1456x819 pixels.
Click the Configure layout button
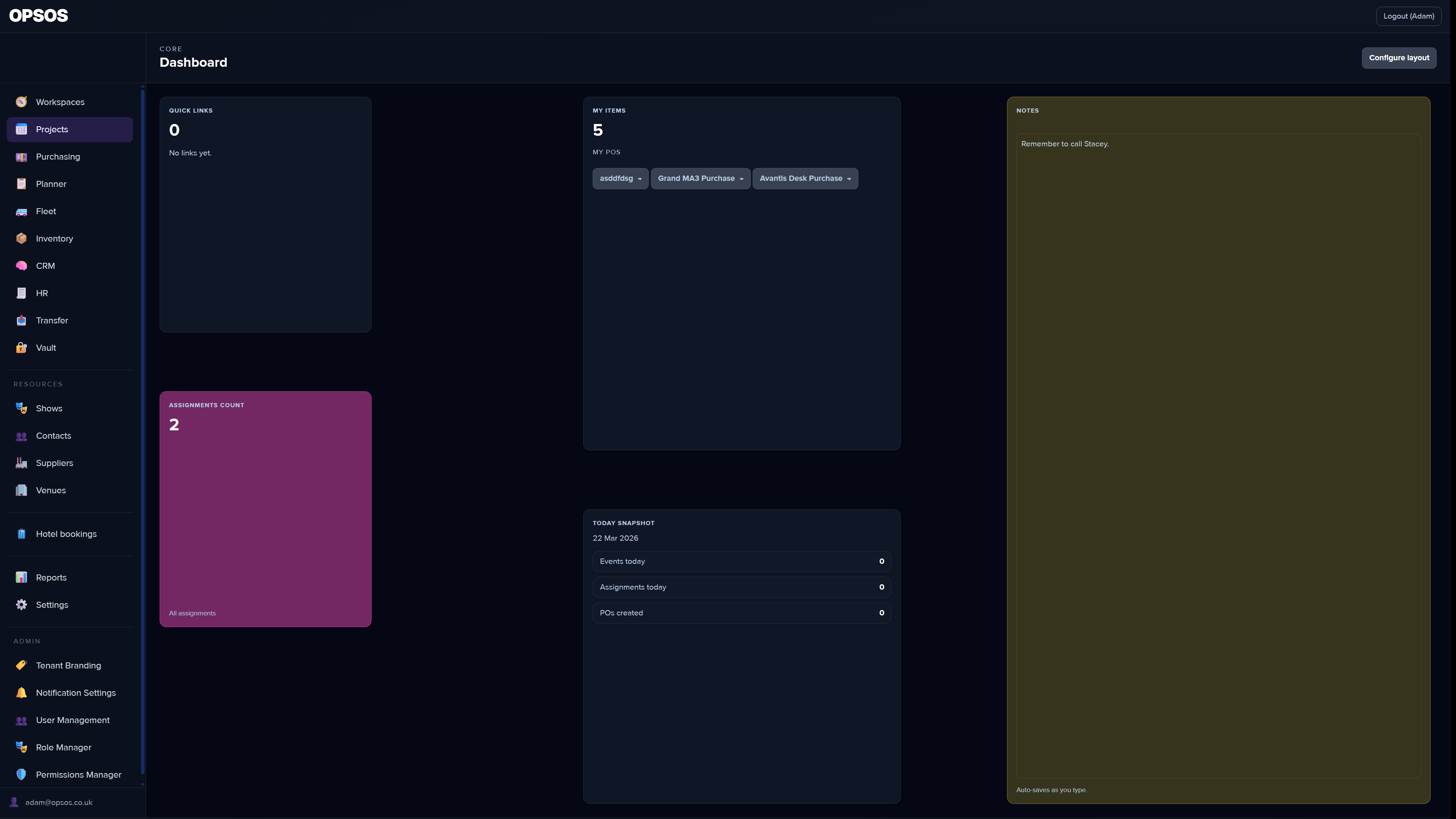(1399, 58)
